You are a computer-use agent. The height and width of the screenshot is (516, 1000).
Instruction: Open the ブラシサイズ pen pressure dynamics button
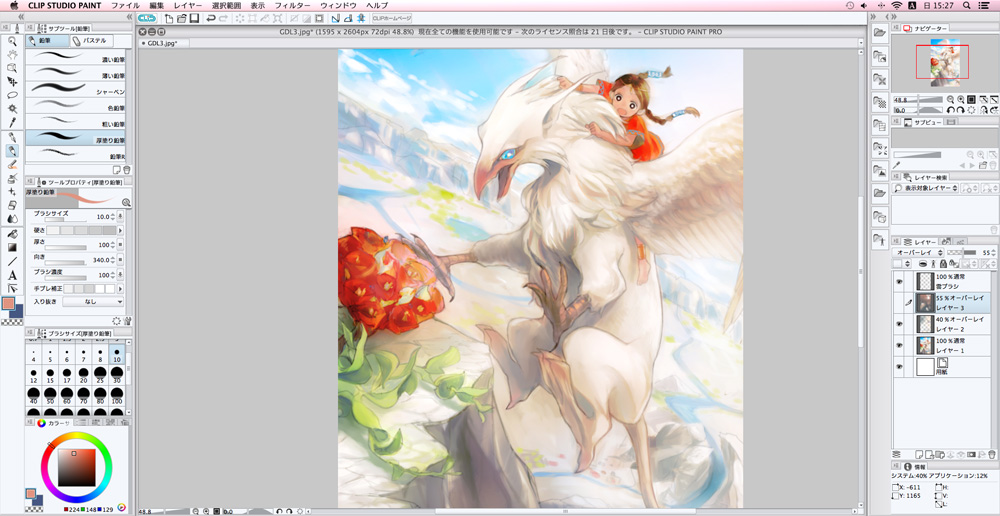point(120,217)
